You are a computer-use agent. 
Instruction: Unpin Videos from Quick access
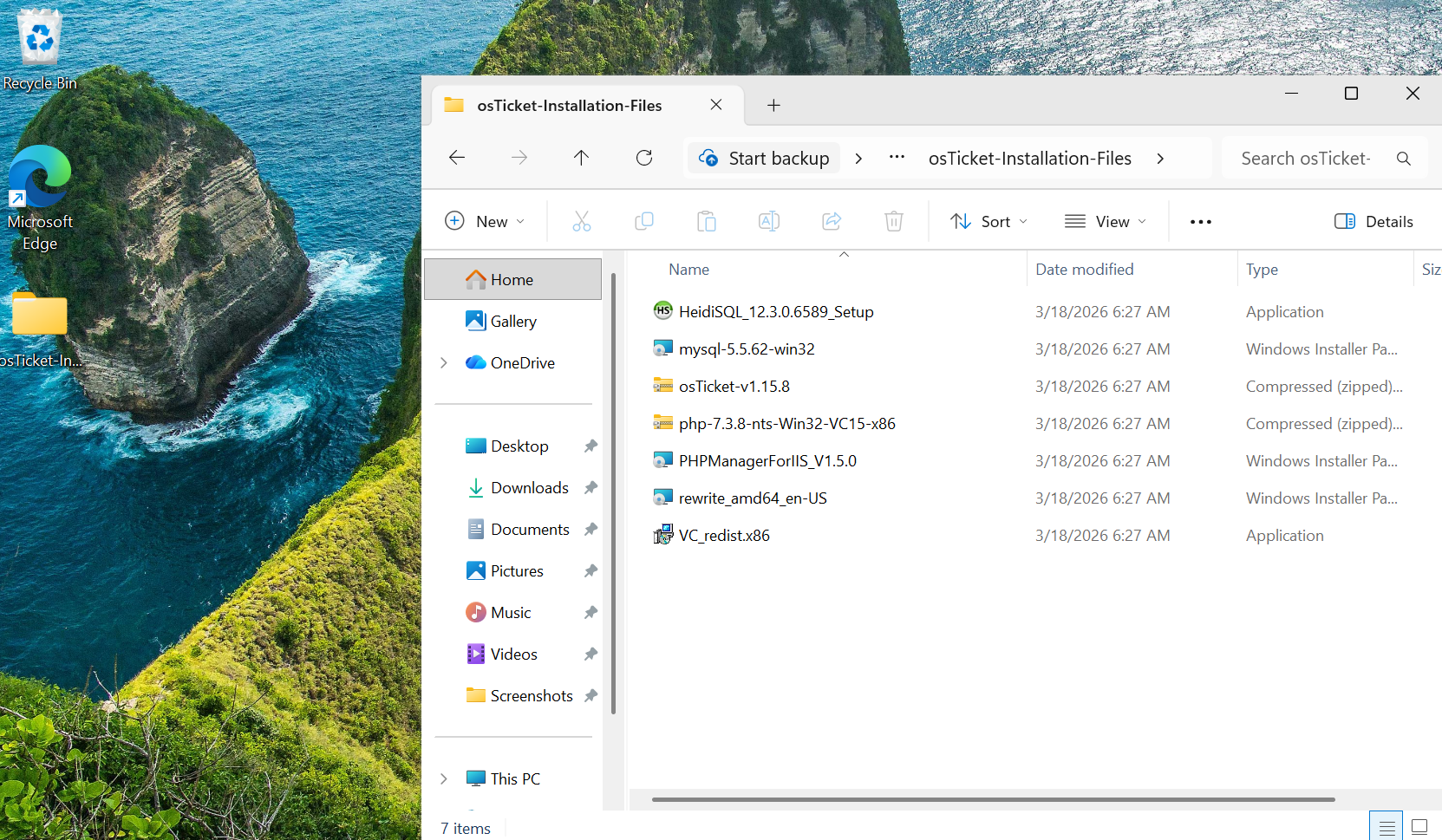tap(591, 654)
